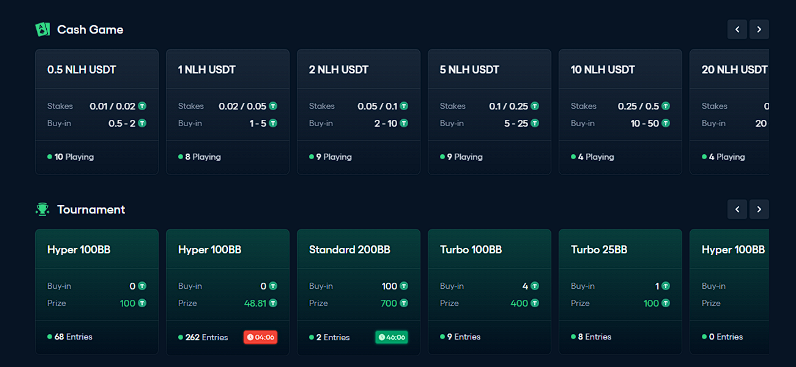Click USDT icon beside 5 - 25 buy-in
The height and width of the screenshot is (367, 796).
[x=535, y=123]
